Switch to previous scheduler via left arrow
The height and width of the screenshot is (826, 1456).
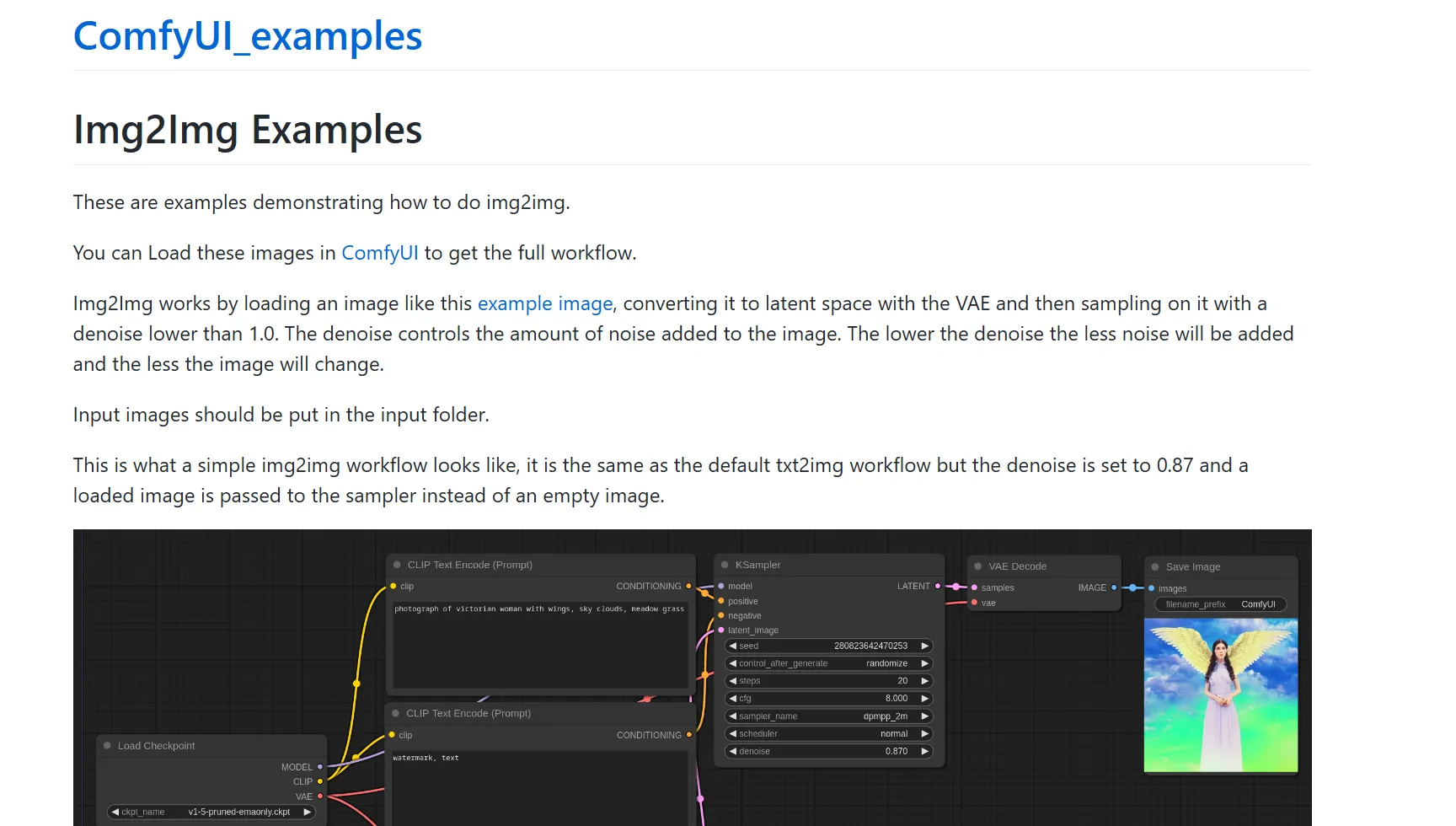732,734
